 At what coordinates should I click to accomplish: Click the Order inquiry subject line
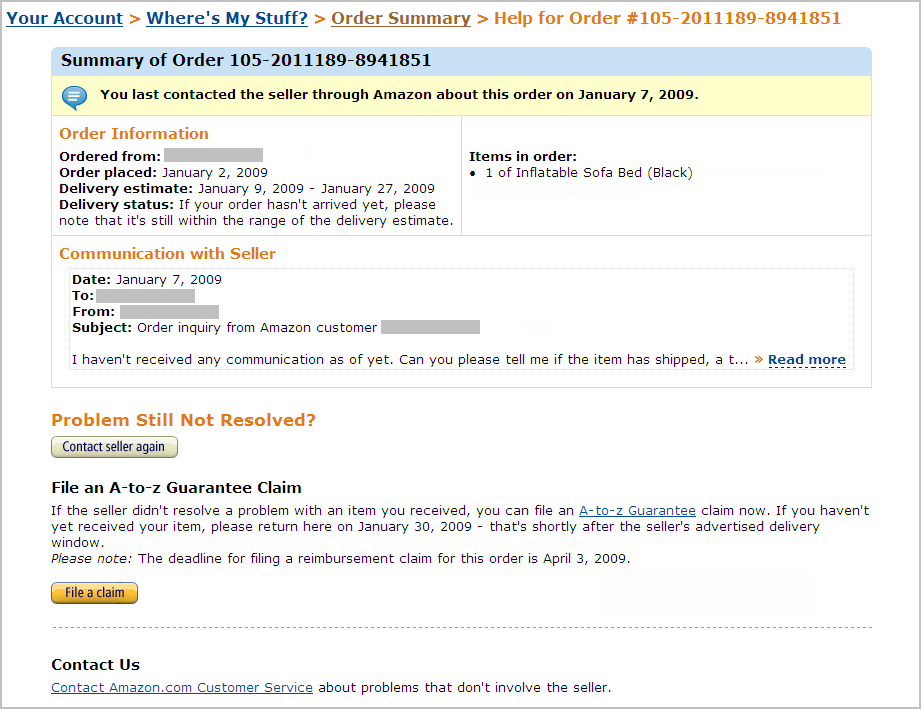pos(276,327)
